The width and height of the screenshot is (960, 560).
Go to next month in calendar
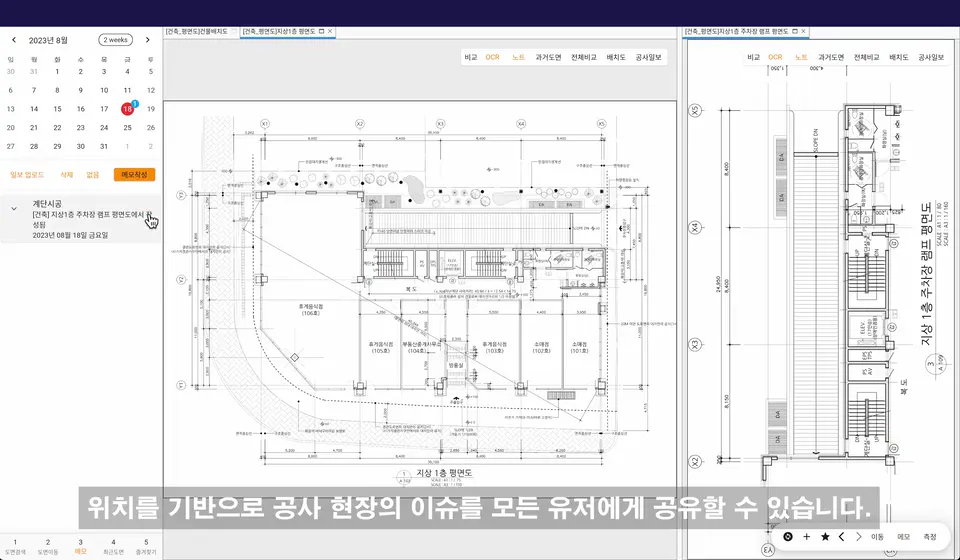pyautogui.click(x=148, y=40)
